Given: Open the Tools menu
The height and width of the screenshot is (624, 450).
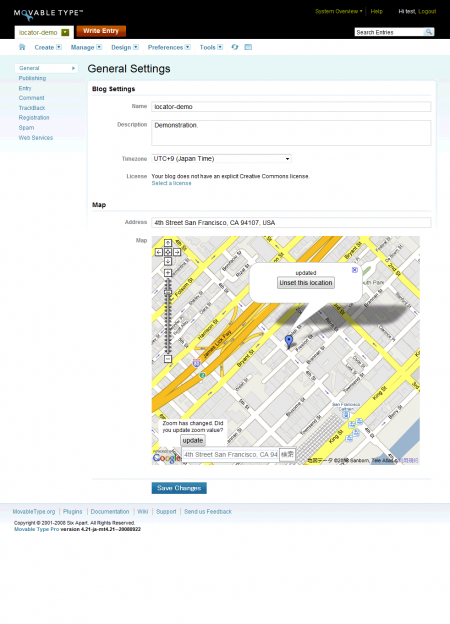Looking at the screenshot, I should point(207,47).
